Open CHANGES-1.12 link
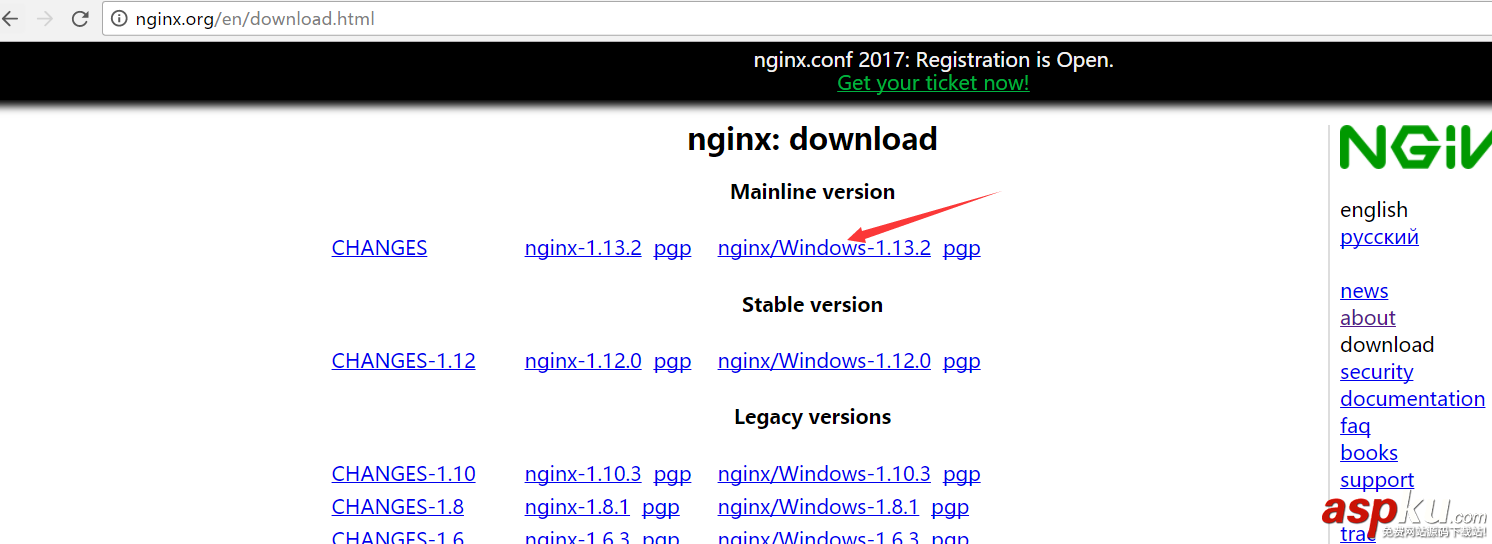The image size is (1492, 544). [x=403, y=361]
